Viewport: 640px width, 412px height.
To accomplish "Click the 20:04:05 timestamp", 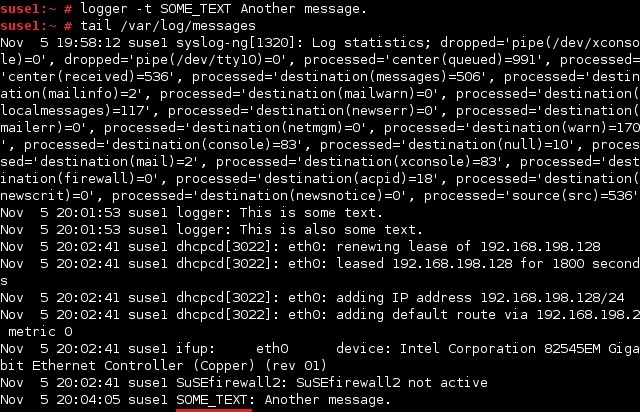I will point(88,400).
